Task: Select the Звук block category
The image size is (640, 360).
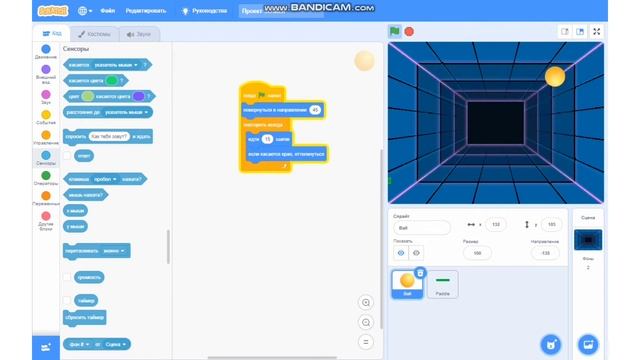Action: pyautogui.click(x=46, y=97)
